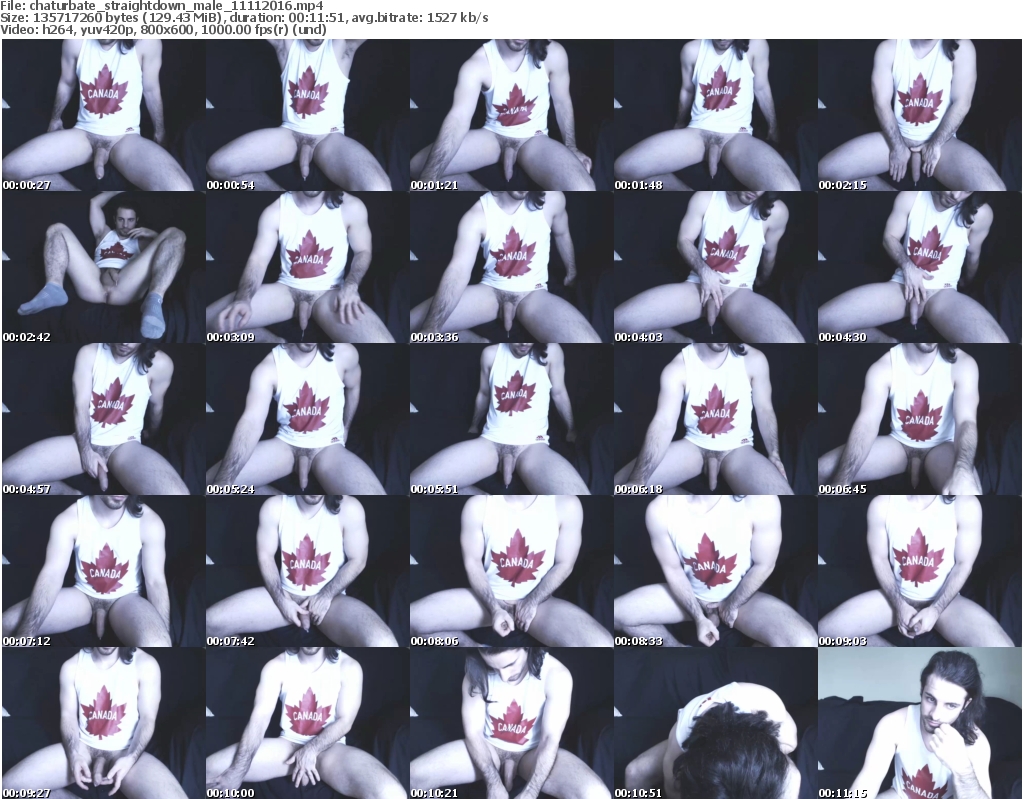Click the frame at timestamp 00:03:09

[307, 267]
